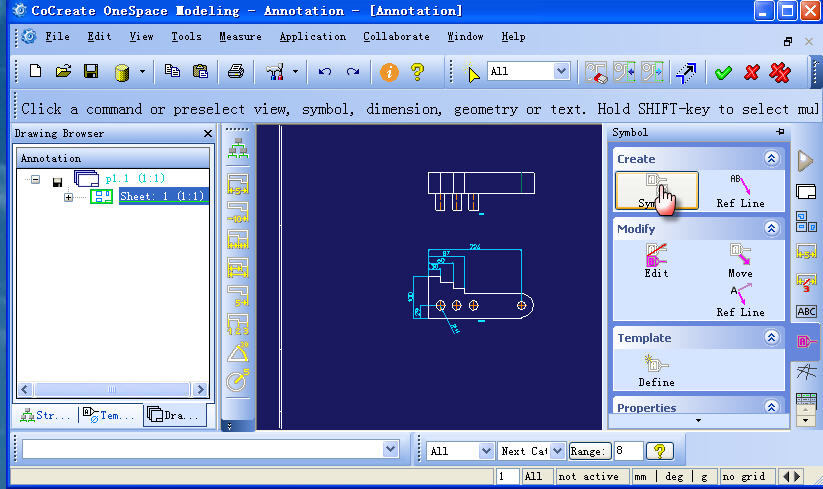This screenshot has width=823, height=489.
Task: Pin the Symbol panel with pushpin icon
Action: (x=780, y=132)
